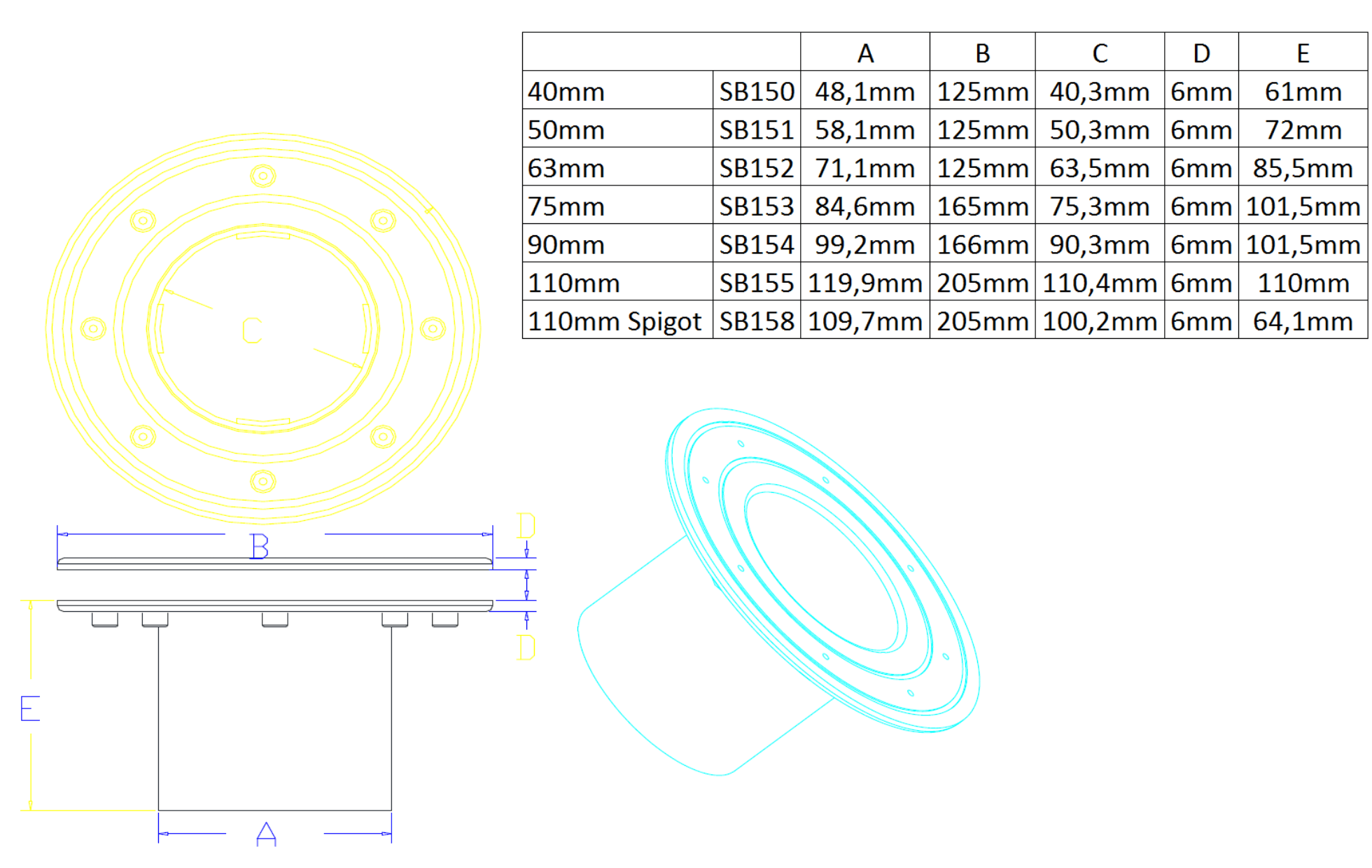Screen dimensions: 1372x868
Task: Click the 85,5mm cell
Action: coord(1303,168)
